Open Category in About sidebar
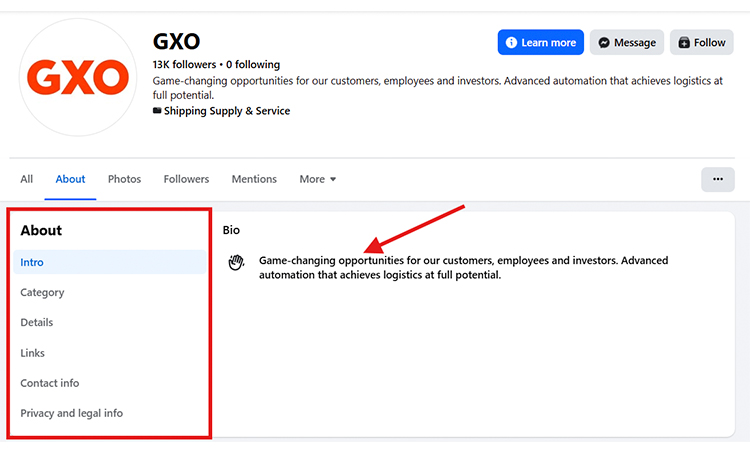 point(110,292)
